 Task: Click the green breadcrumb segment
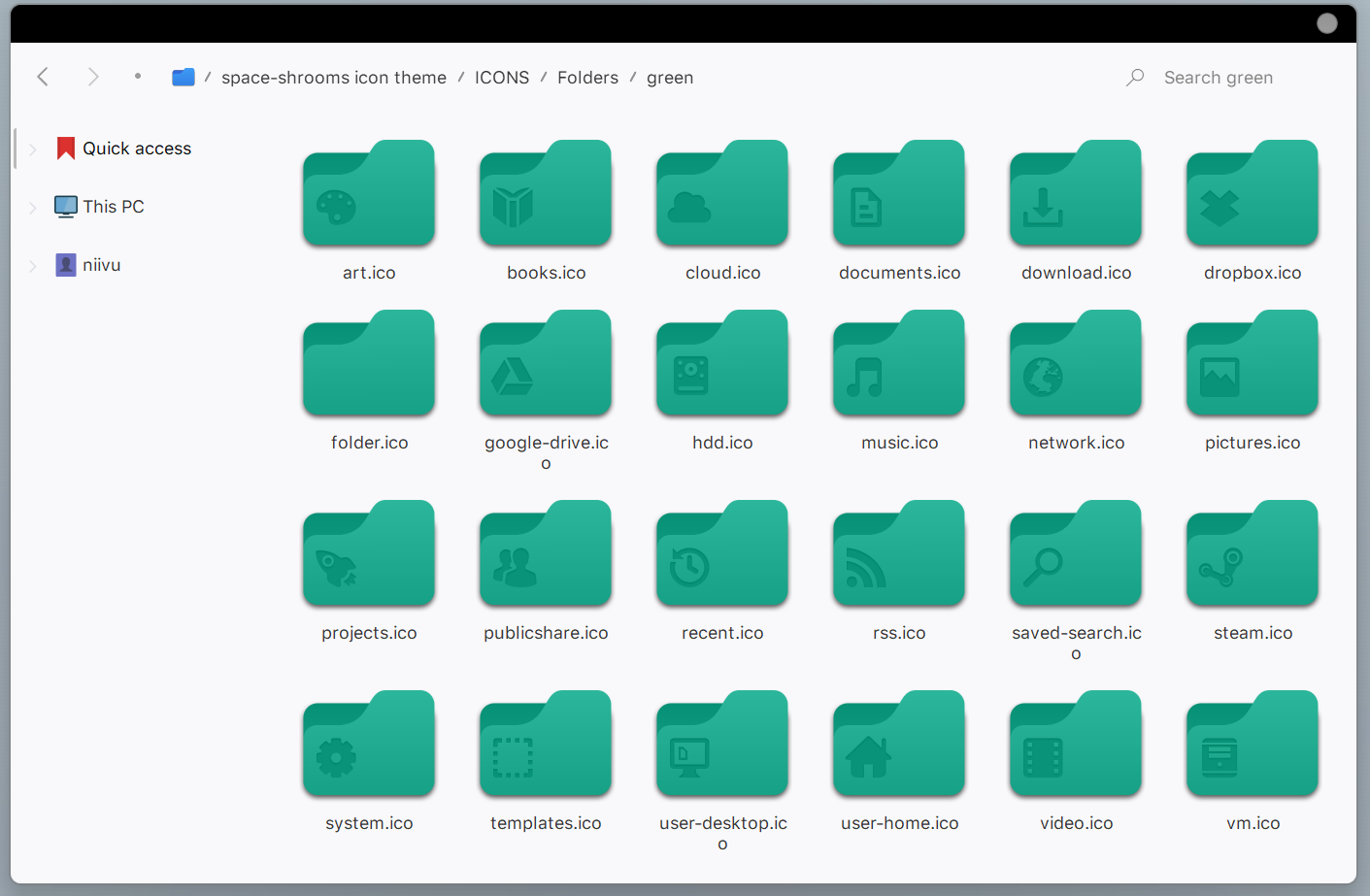pos(670,78)
